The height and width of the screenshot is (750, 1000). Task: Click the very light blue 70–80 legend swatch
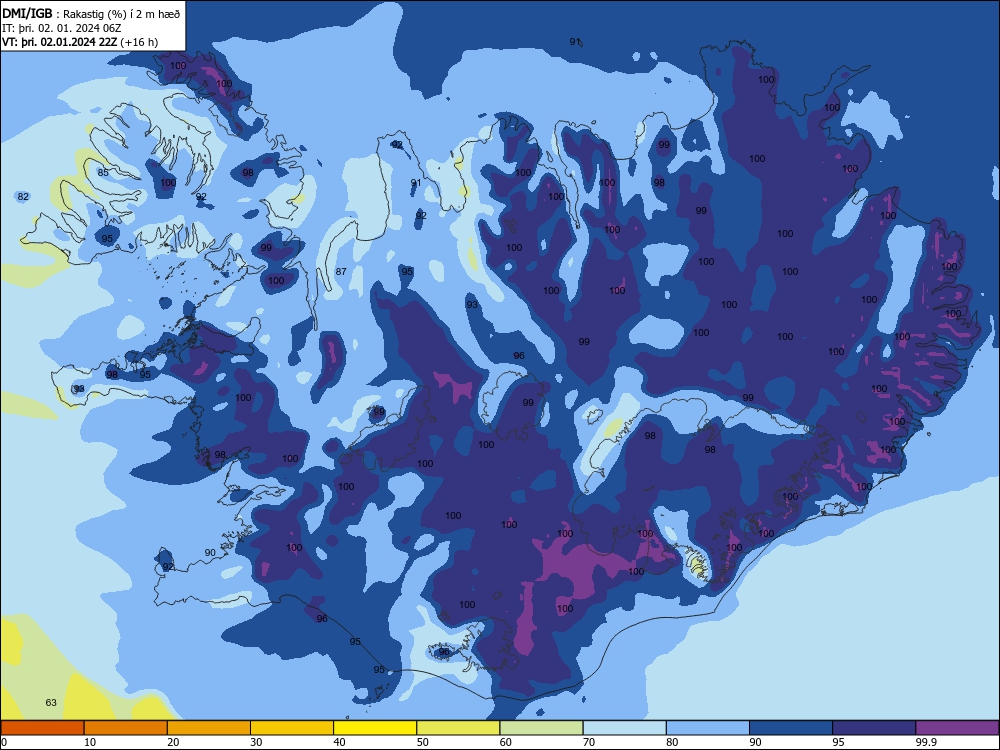pyautogui.click(x=624, y=728)
